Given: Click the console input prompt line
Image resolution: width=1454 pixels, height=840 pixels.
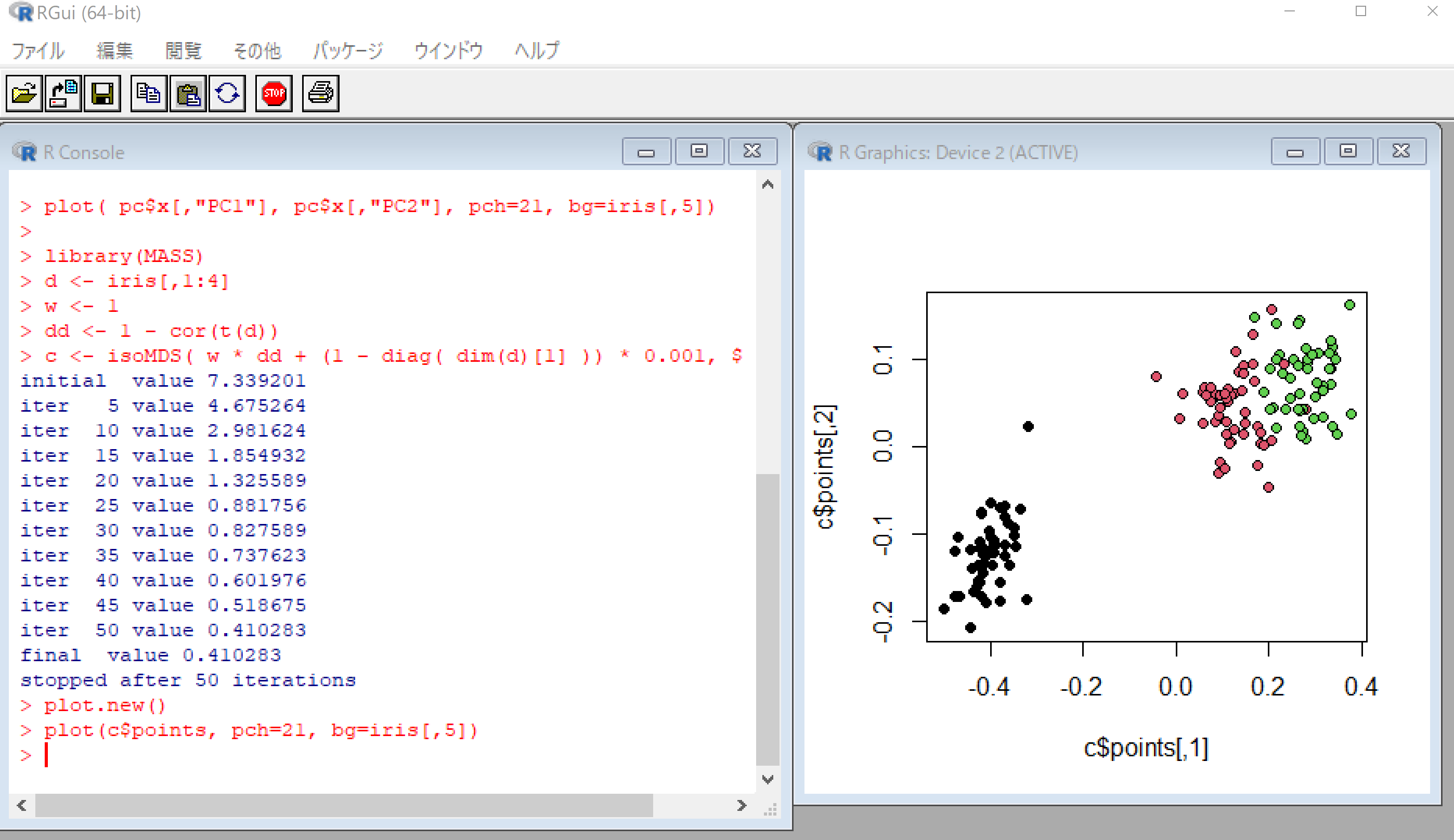Looking at the screenshot, I should pos(382,756).
